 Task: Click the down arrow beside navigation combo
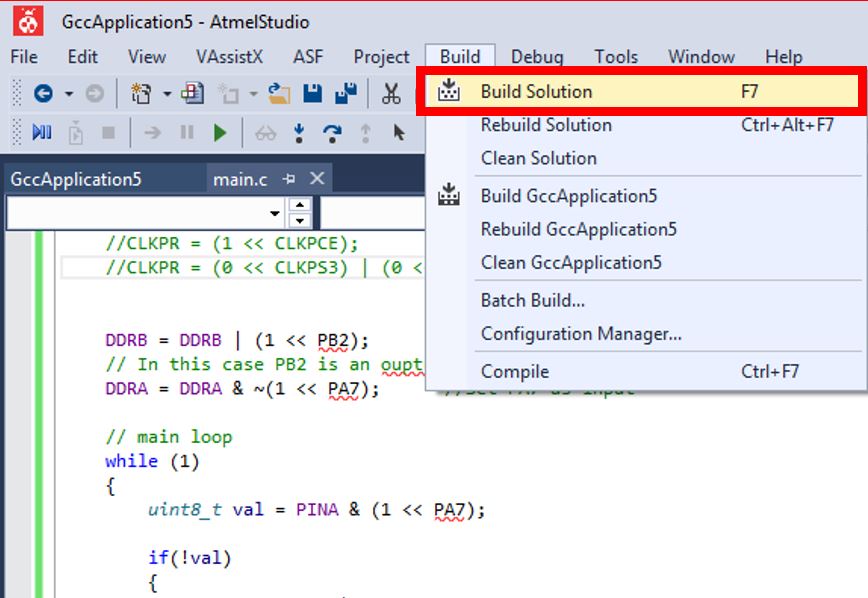(x=299, y=220)
